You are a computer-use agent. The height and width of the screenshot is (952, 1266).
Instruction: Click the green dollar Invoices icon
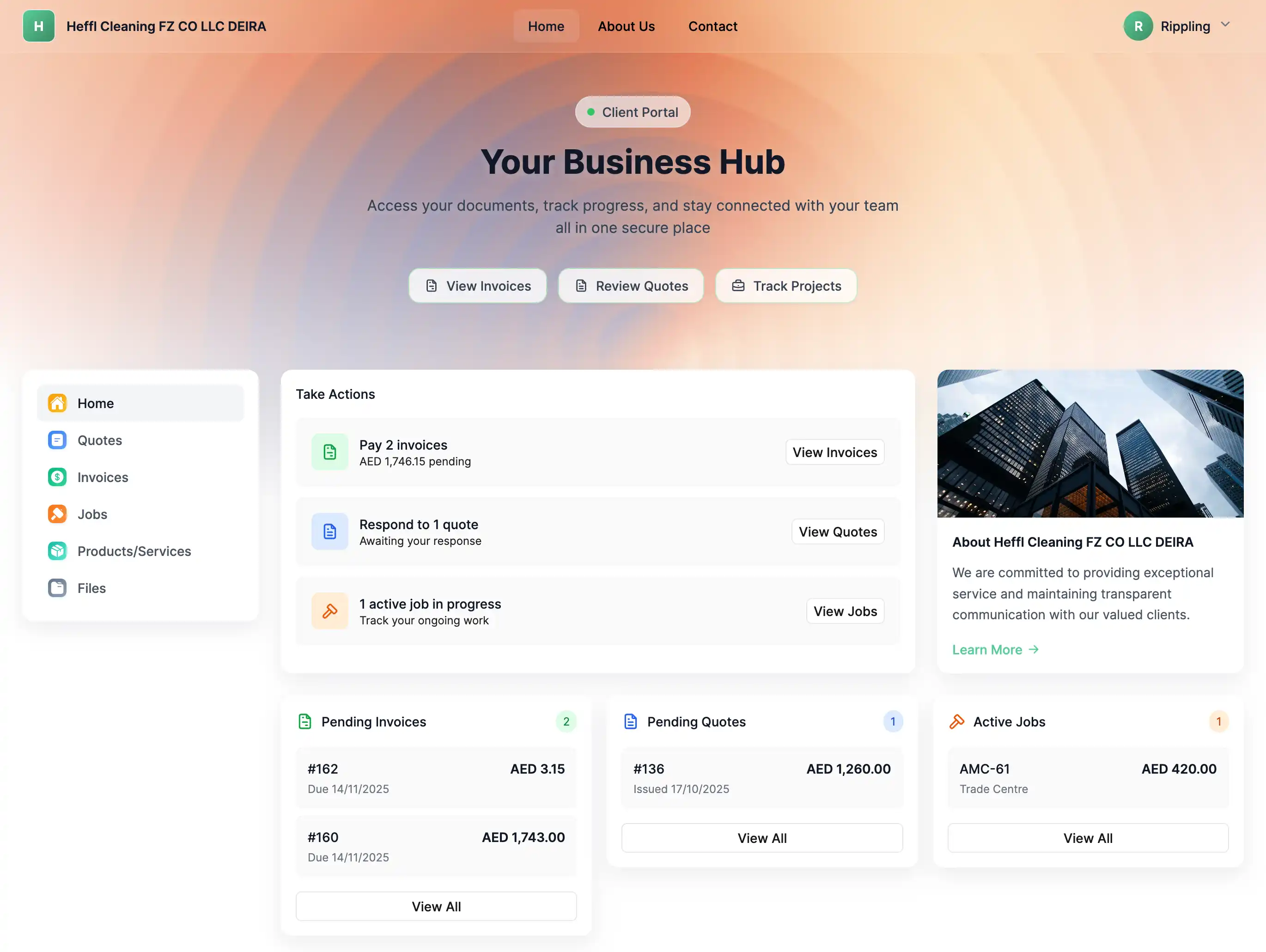point(57,477)
